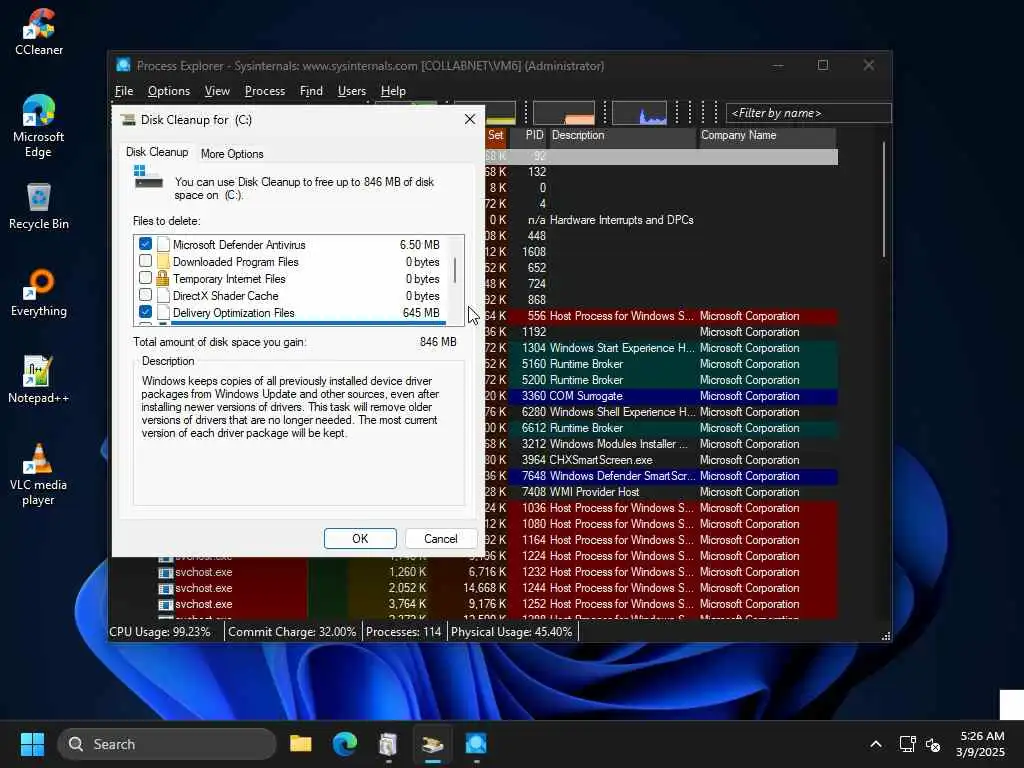Image resolution: width=1024 pixels, height=768 pixels.
Task: Click the Process Explorer taskbar icon
Action: click(476, 744)
